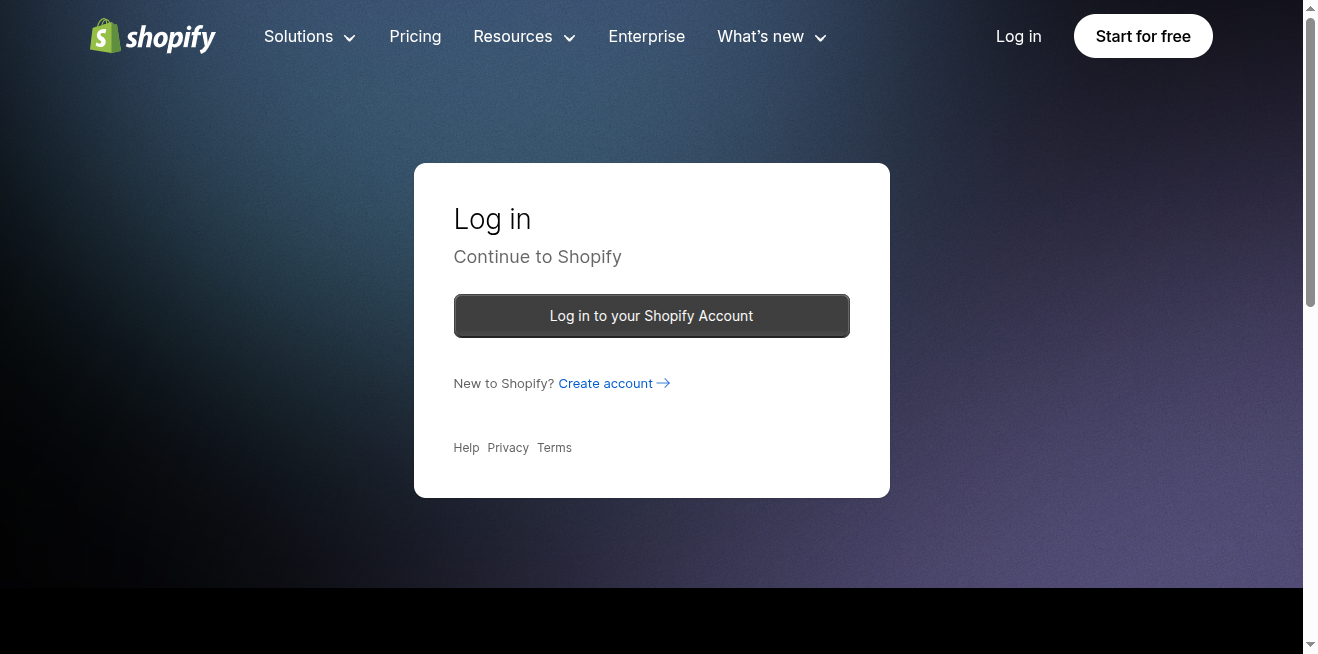
Task: Open the Help link
Action: pos(467,448)
